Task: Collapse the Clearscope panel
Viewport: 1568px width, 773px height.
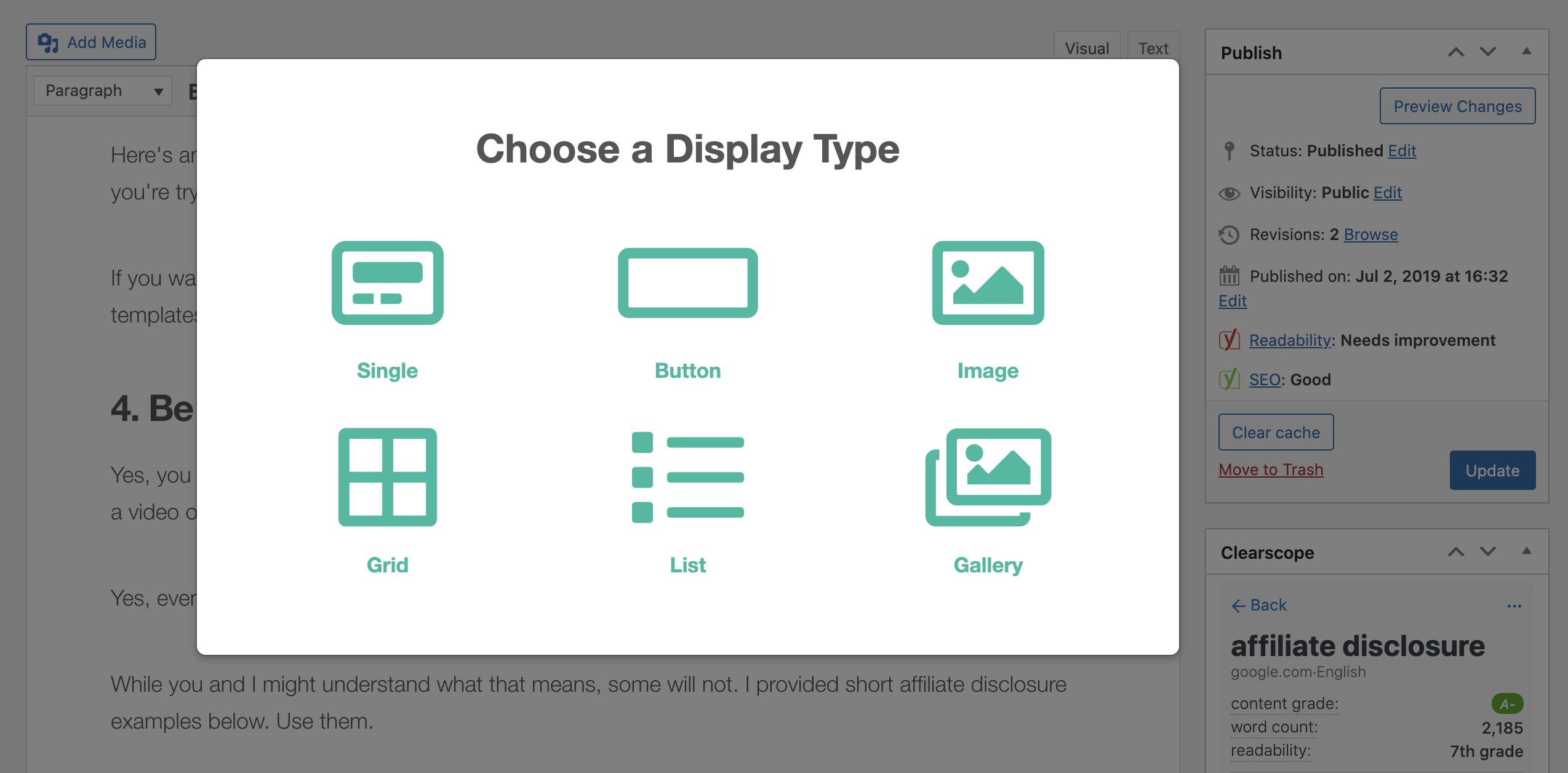Action: [x=1527, y=551]
